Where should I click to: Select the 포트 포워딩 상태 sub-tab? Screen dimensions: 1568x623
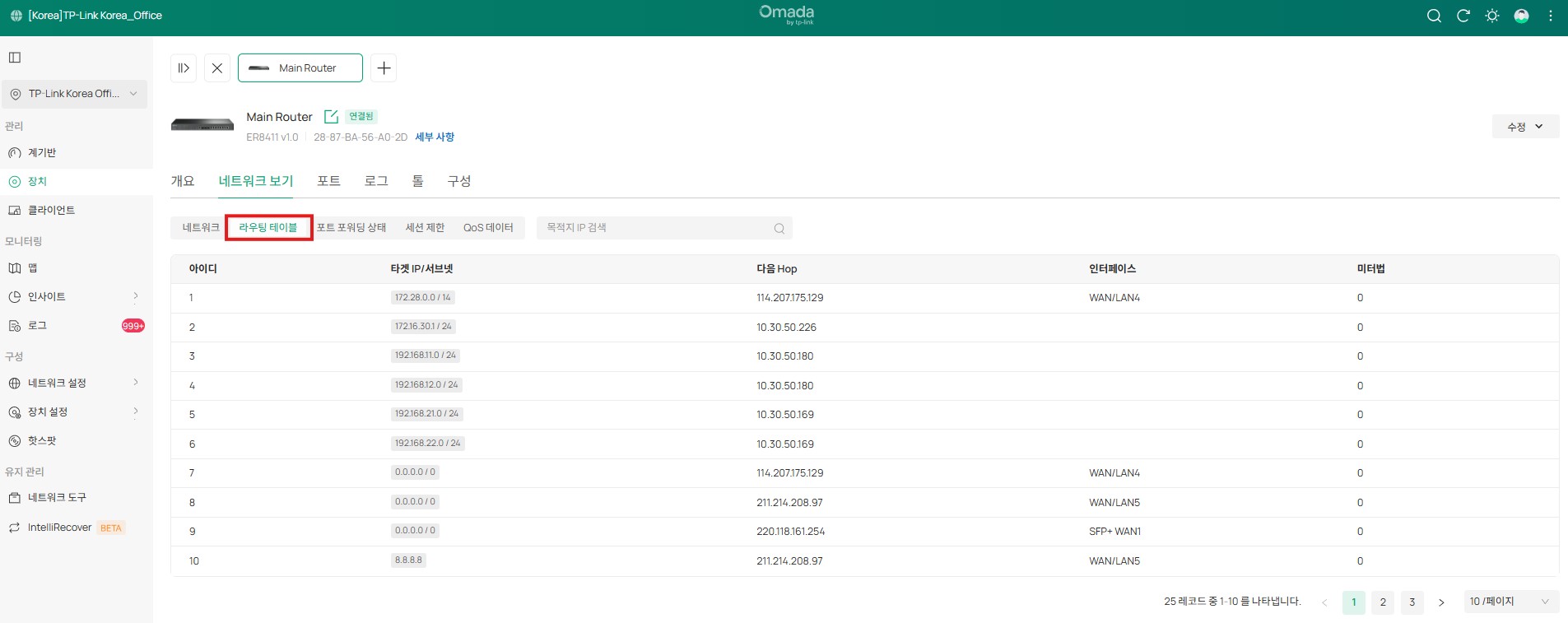(351, 228)
